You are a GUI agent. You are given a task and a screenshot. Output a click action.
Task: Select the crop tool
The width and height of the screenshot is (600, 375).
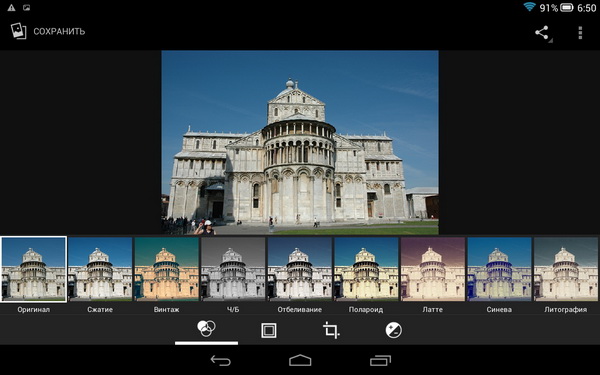point(331,330)
